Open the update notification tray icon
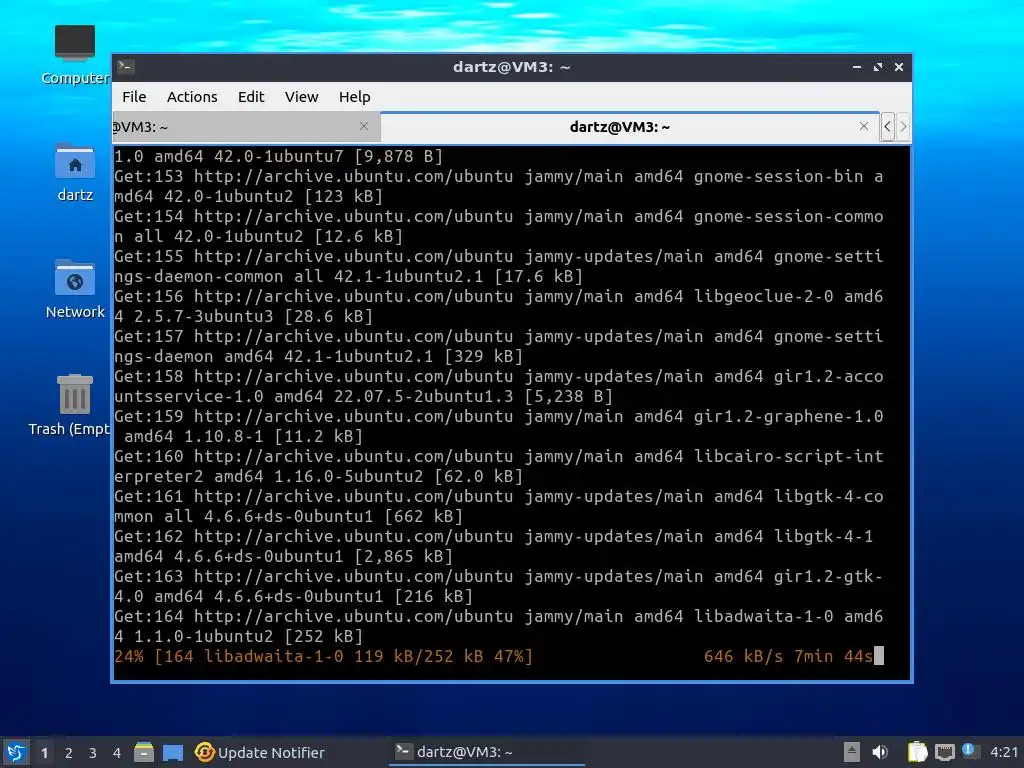1024x768 pixels. (970, 751)
